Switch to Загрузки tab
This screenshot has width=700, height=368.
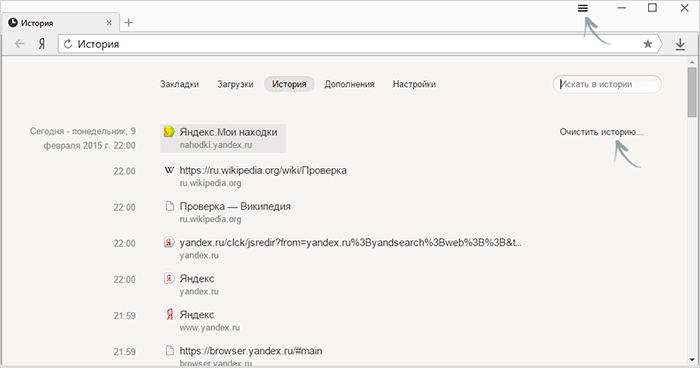point(235,84)
